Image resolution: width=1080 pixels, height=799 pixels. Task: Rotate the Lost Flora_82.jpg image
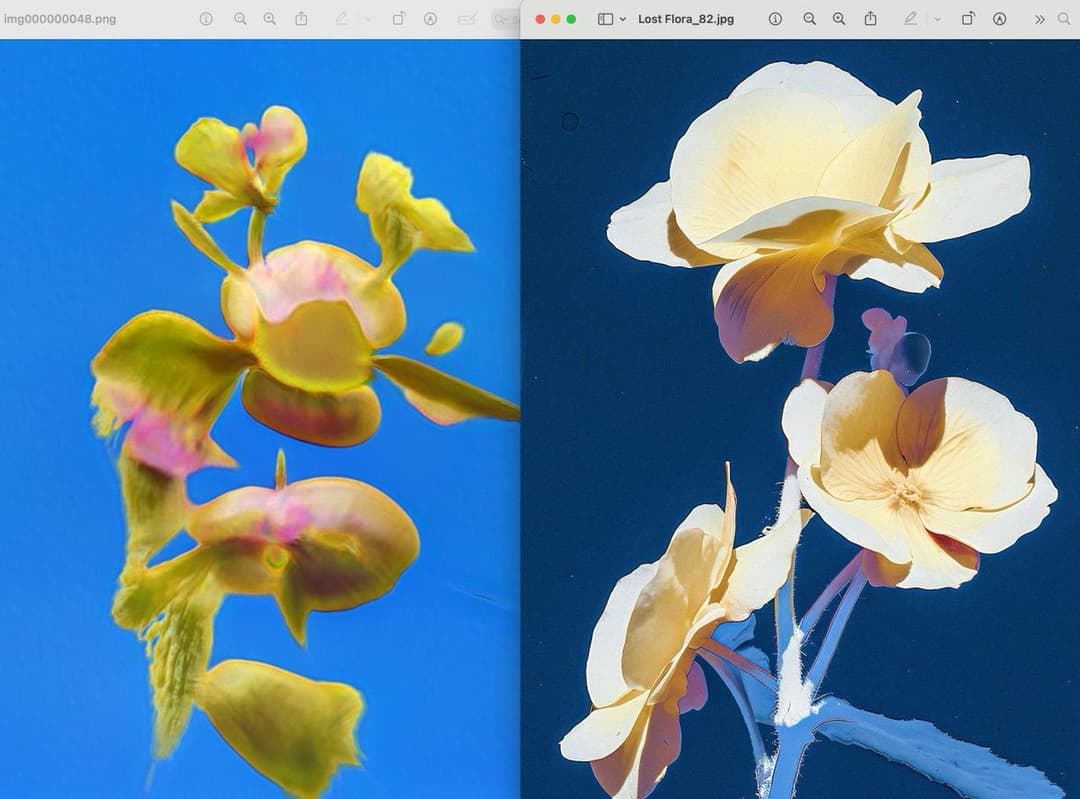tap(968, 19)
